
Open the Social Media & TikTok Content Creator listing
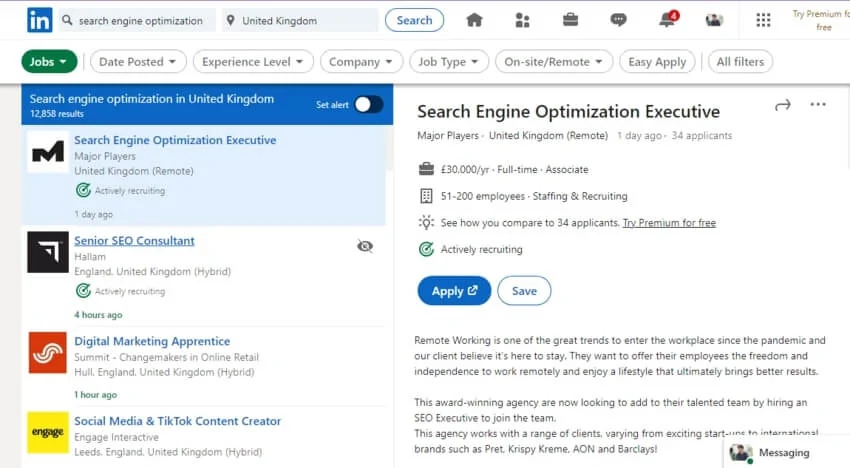177,421
